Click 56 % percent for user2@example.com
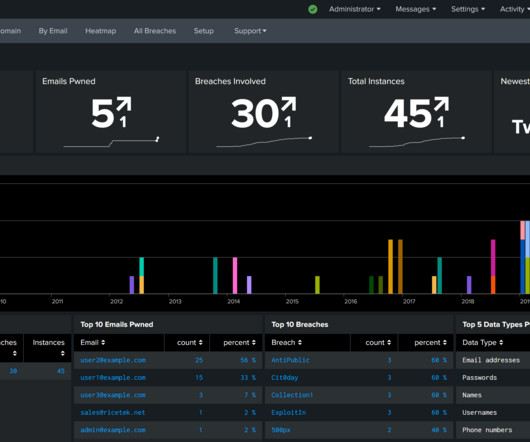Image resolution: width=530 pixels, height=442 pixels. click(248, 360)
